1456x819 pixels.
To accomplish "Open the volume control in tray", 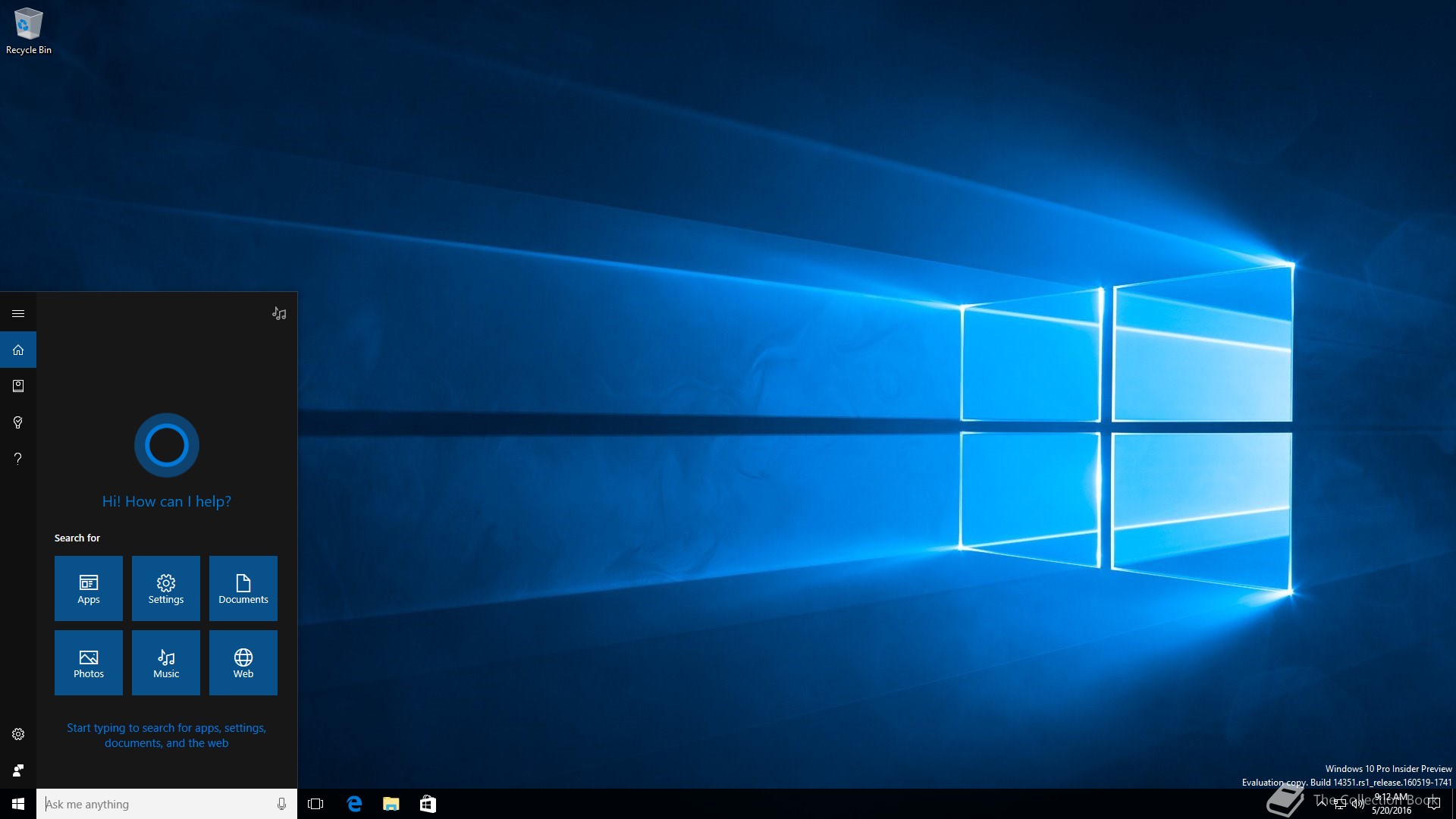I will [1357, 804].
